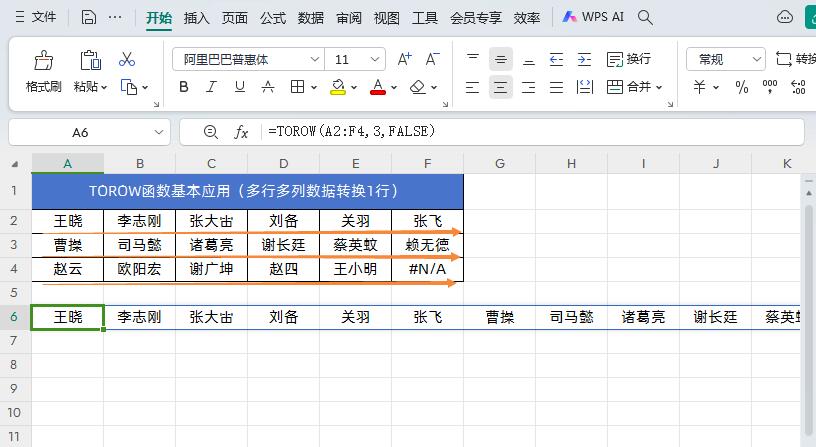This screenshot has height=447, width=816.
Task: Click the percent style icon
Action: (x=741, y=87)
